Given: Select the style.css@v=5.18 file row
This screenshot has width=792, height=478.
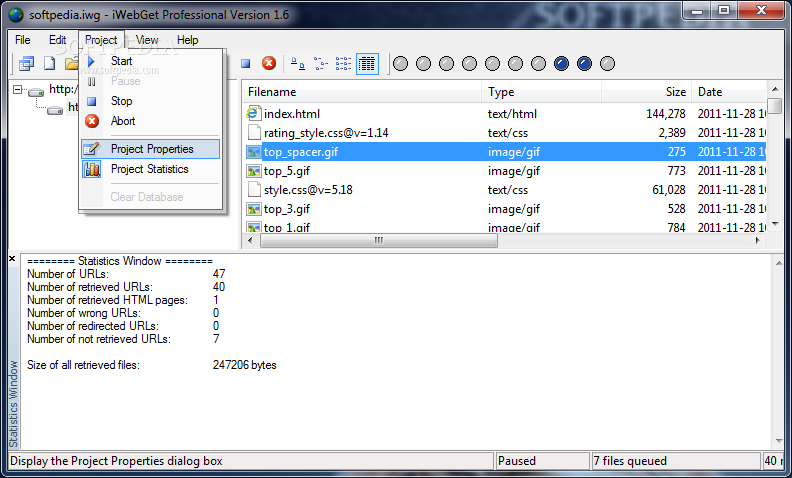Looking at the screenshot, I should point(505,190).
